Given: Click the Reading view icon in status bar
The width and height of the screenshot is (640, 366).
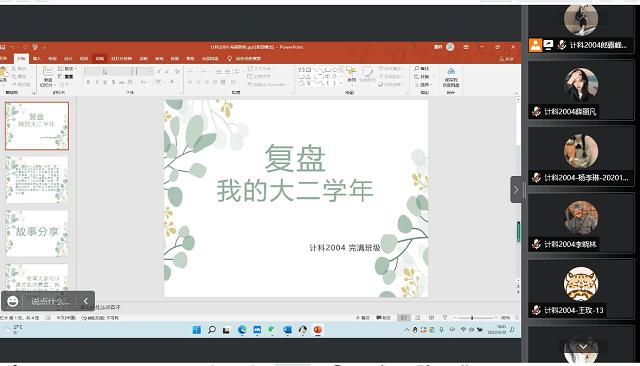Looking at the screenshot, I should point(431,317).
